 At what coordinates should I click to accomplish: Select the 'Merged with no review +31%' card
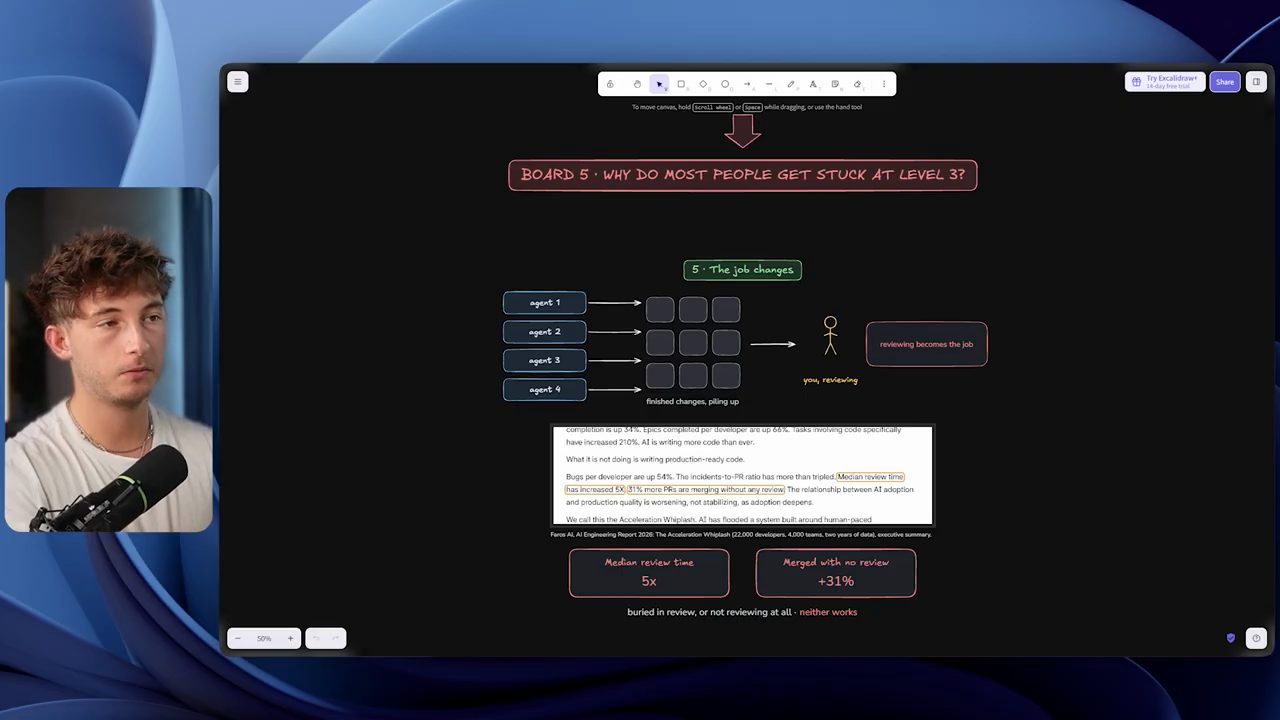[x=836, y=573]
